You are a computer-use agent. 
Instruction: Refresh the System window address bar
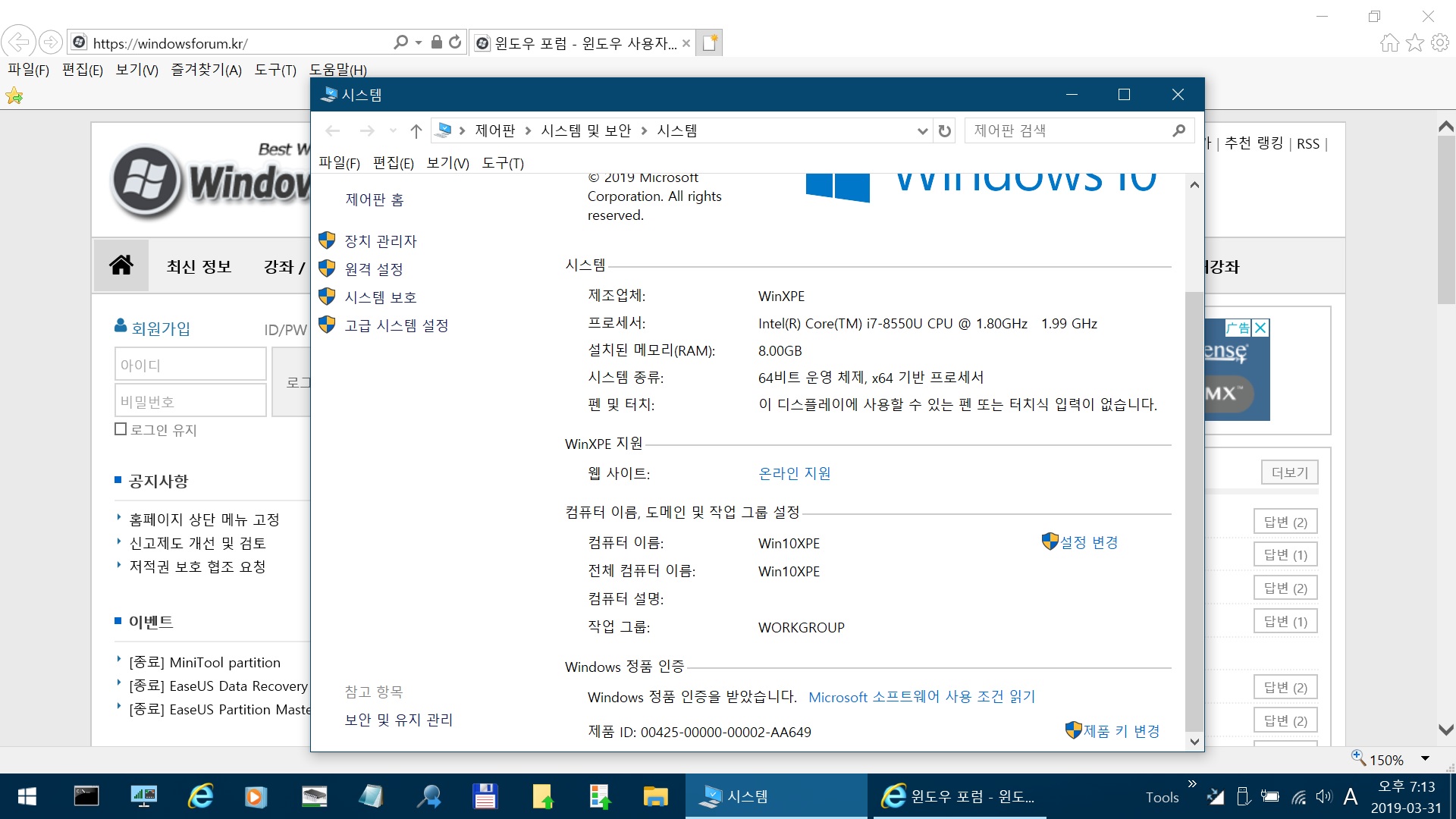[944, 131]
